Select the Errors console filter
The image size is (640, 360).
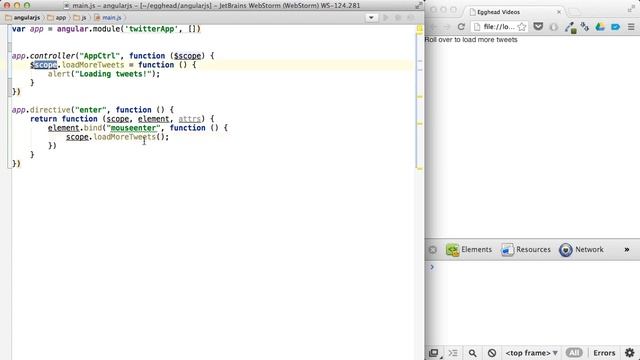click(604, 353)
